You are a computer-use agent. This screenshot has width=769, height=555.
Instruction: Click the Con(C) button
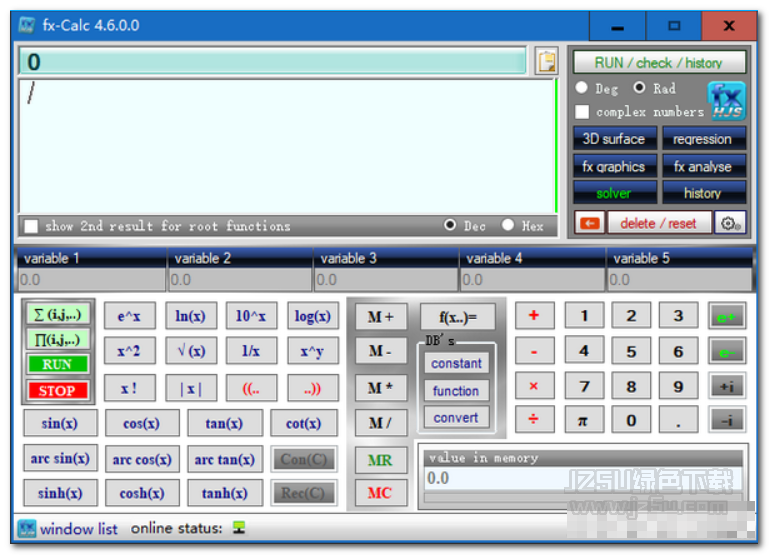coord(304,459)
